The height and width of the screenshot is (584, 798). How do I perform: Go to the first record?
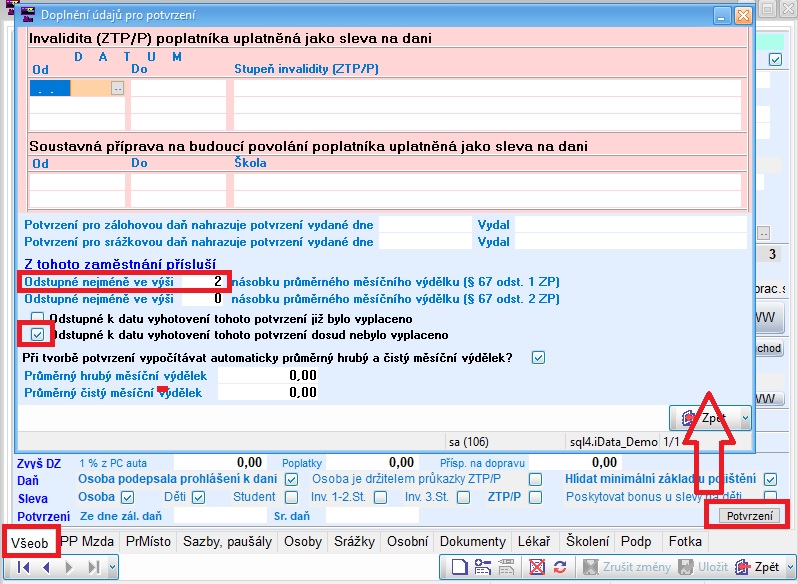pos(23,567)
